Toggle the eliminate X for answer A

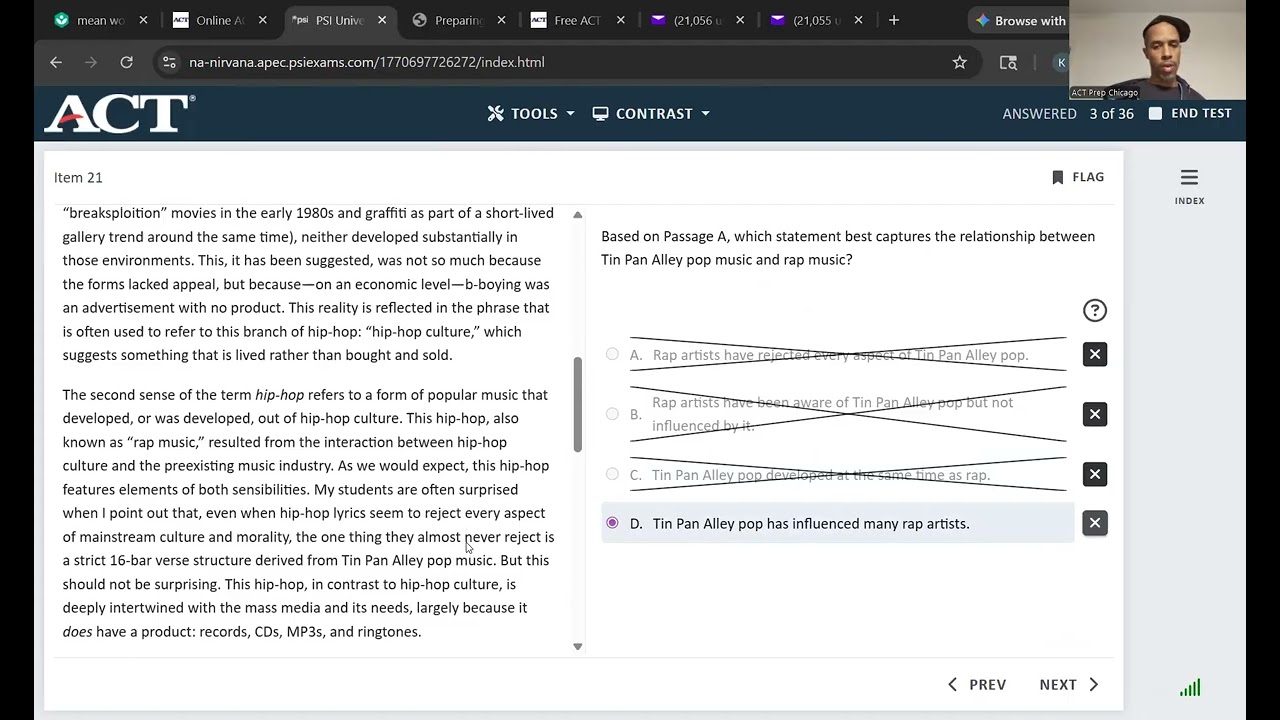[x=1095, y=354]
